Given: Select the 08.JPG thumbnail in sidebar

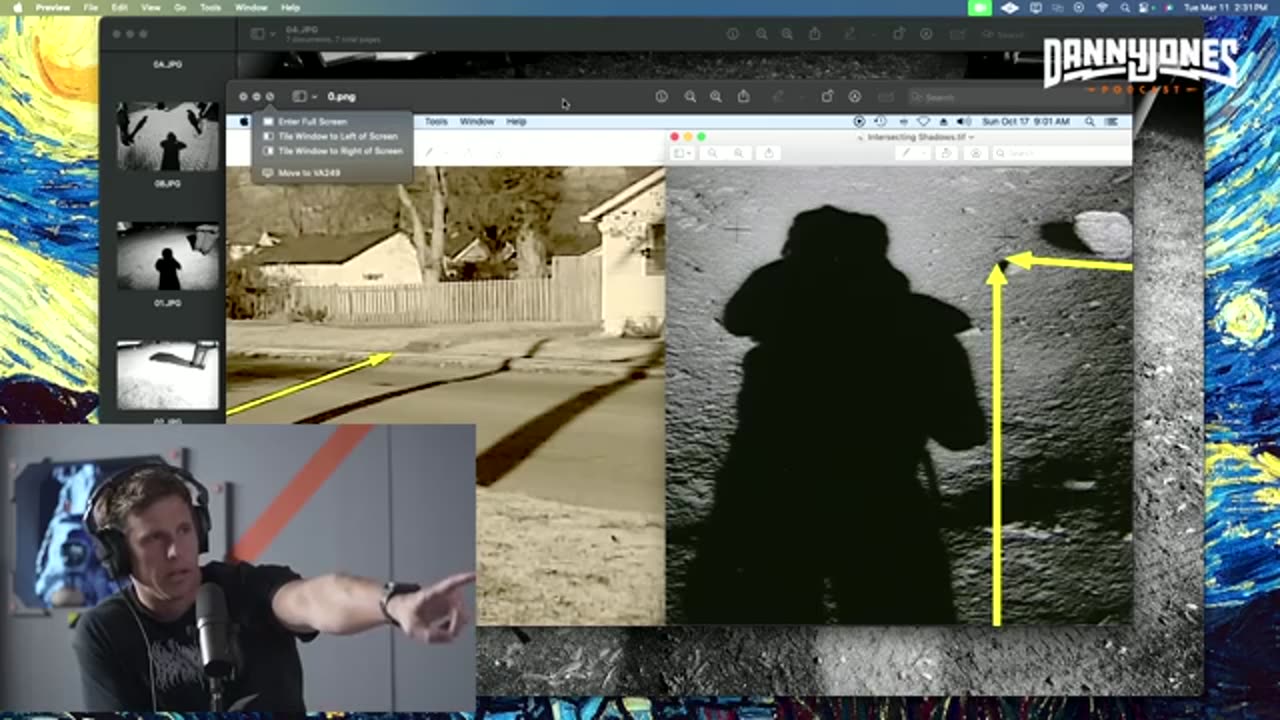Looking at the screenshot, I should pos(167,135).
